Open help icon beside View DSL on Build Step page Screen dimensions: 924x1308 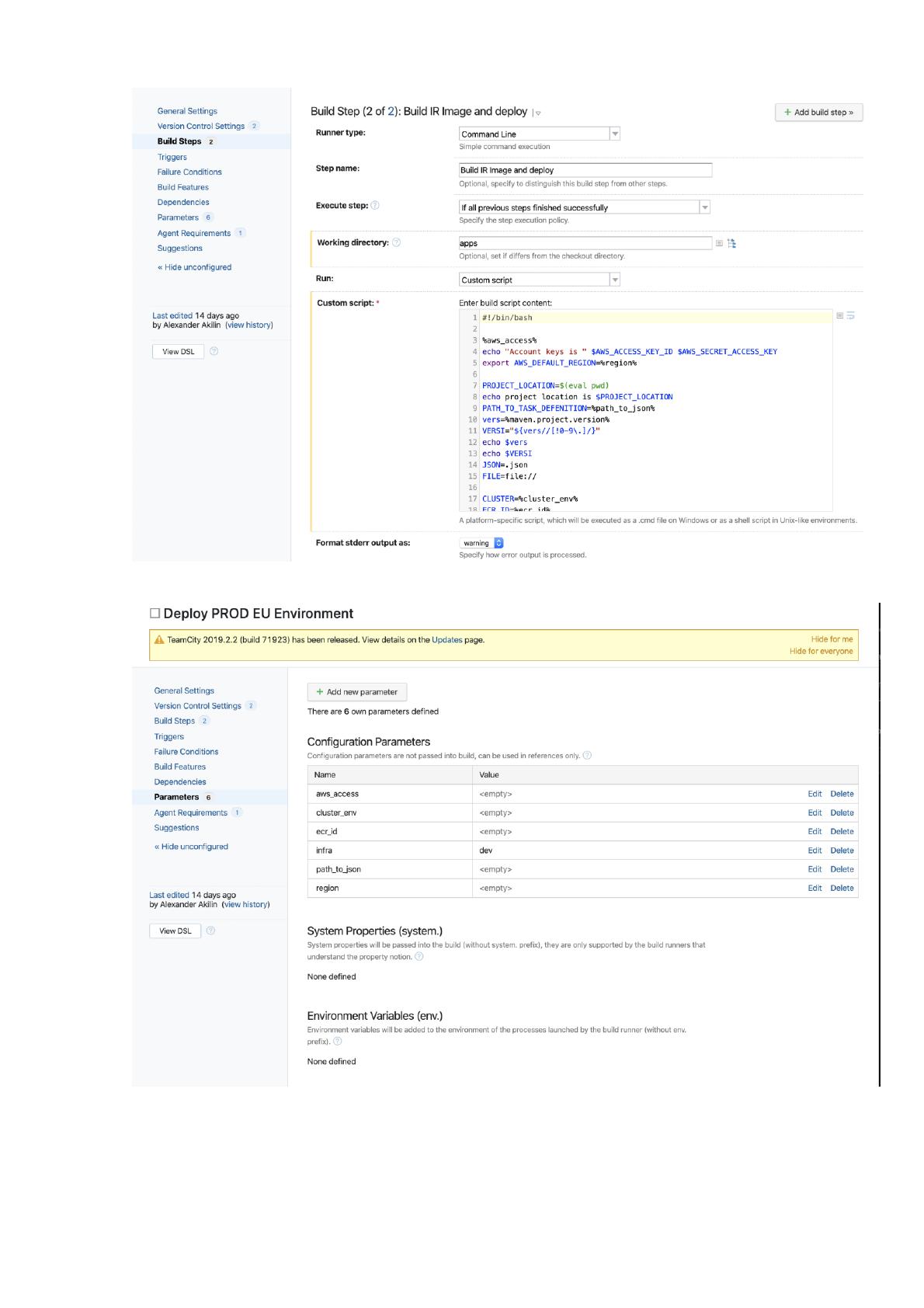214,351
